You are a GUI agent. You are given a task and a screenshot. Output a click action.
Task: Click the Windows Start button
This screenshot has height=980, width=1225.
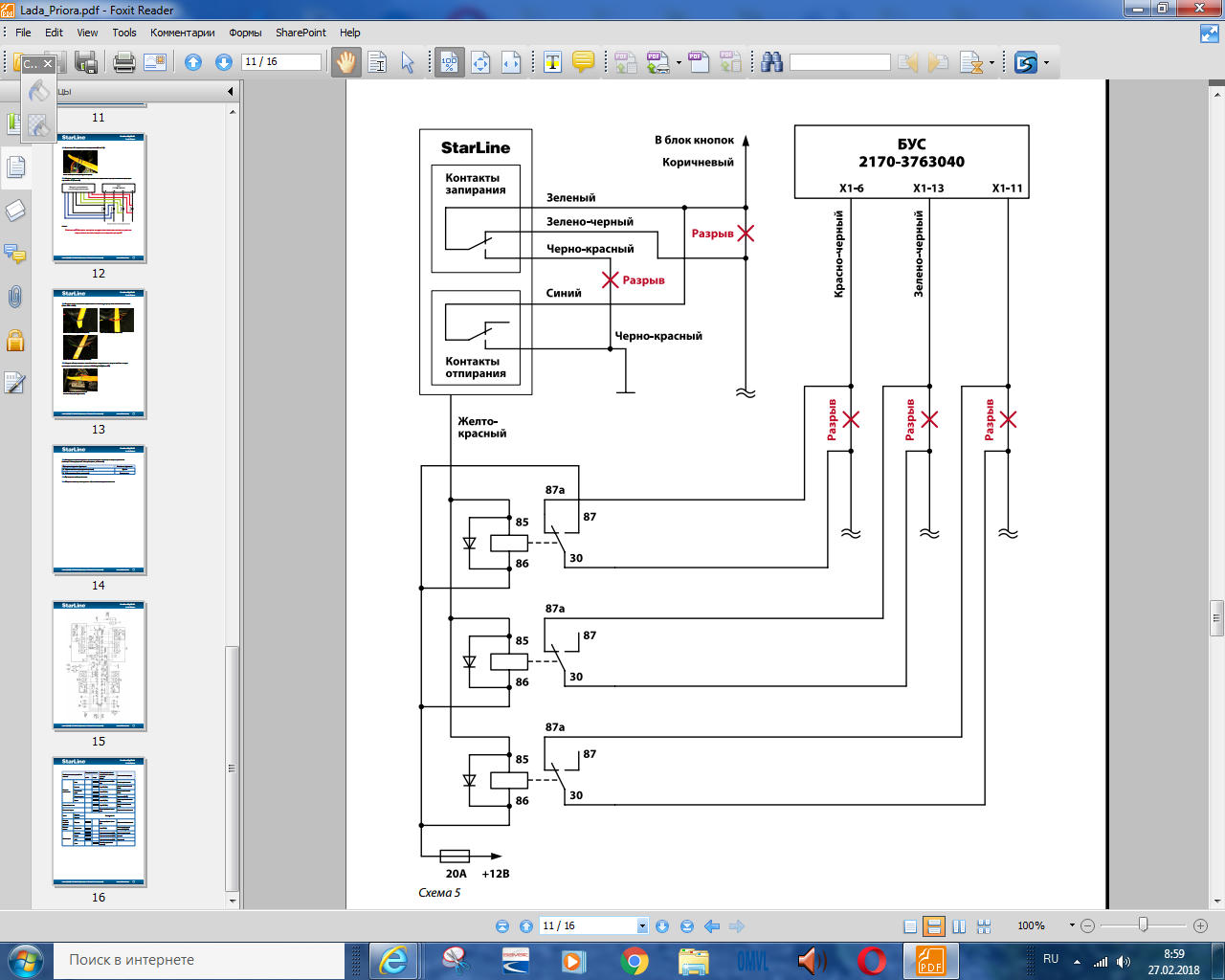click(25, 960)
